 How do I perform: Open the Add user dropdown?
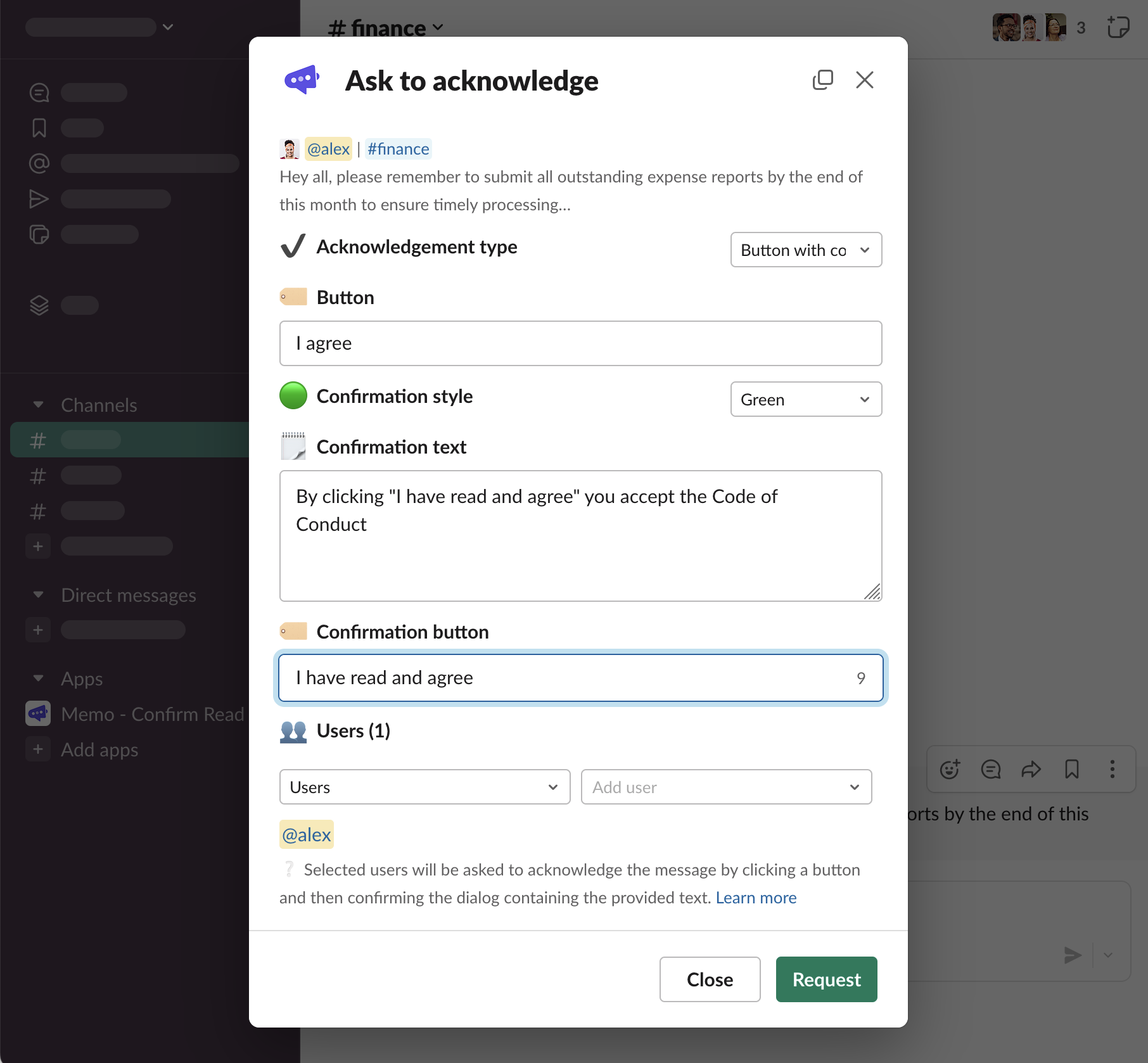pos(726,787)
